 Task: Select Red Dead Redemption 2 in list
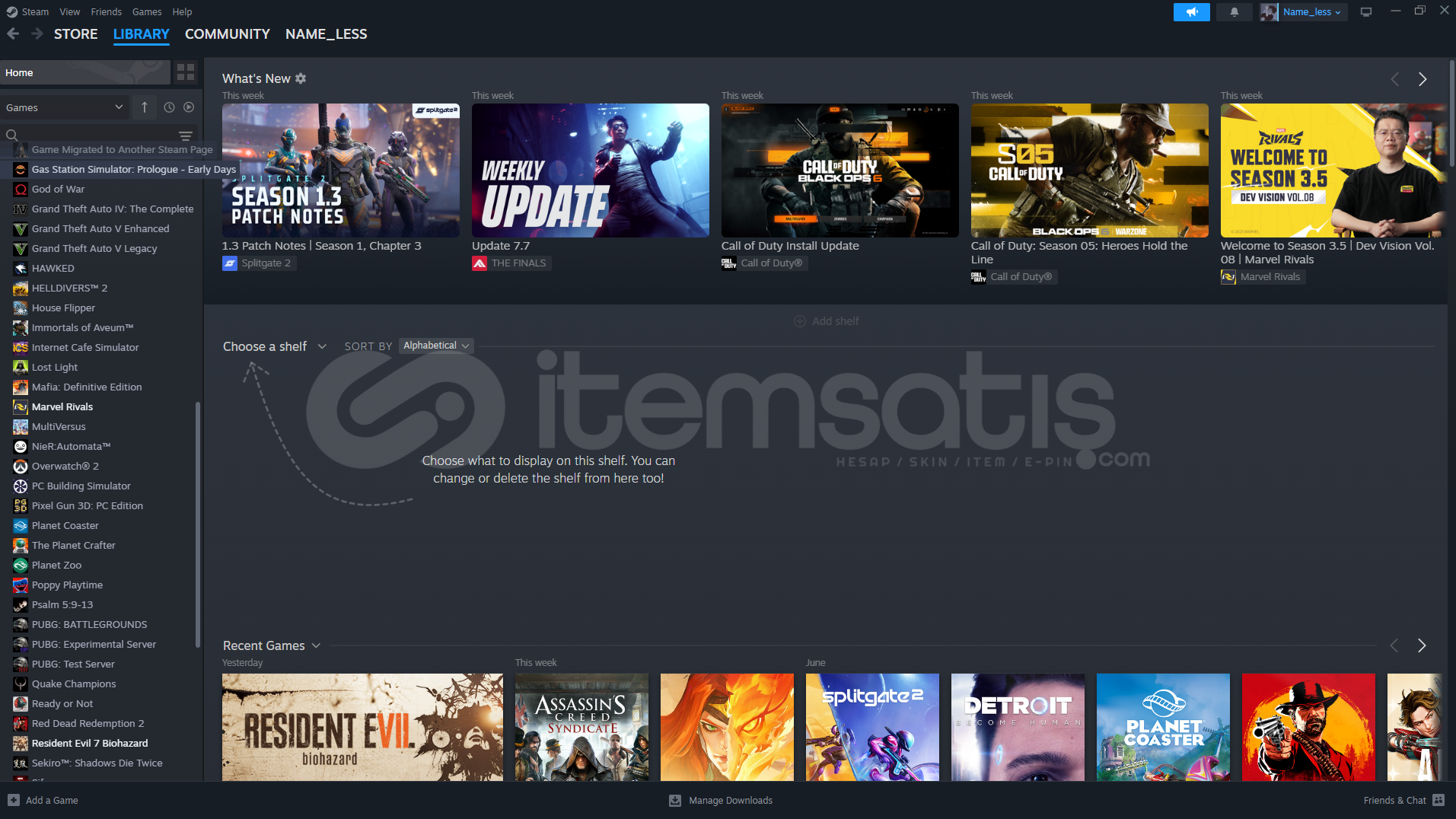tap(88, 723)
